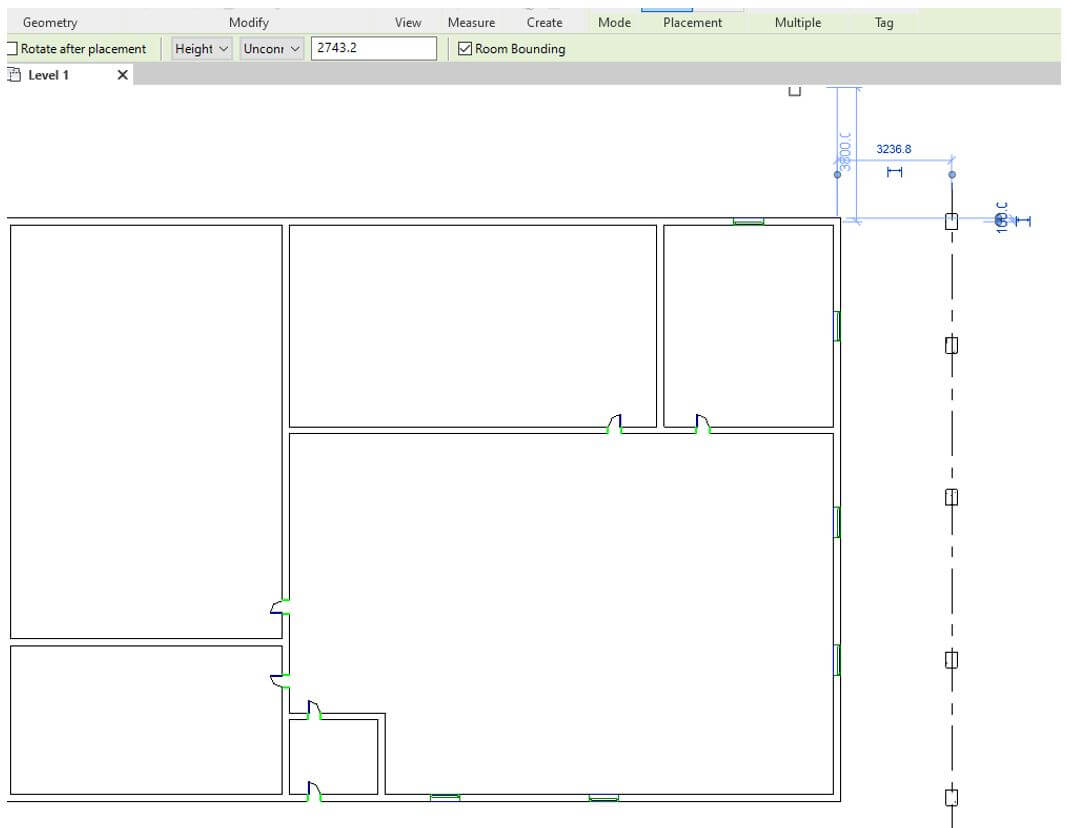Click the make-permanent icon beside the 1000.0 dimension
This screenshot has width=1067, height=828.
[1023, 220]
